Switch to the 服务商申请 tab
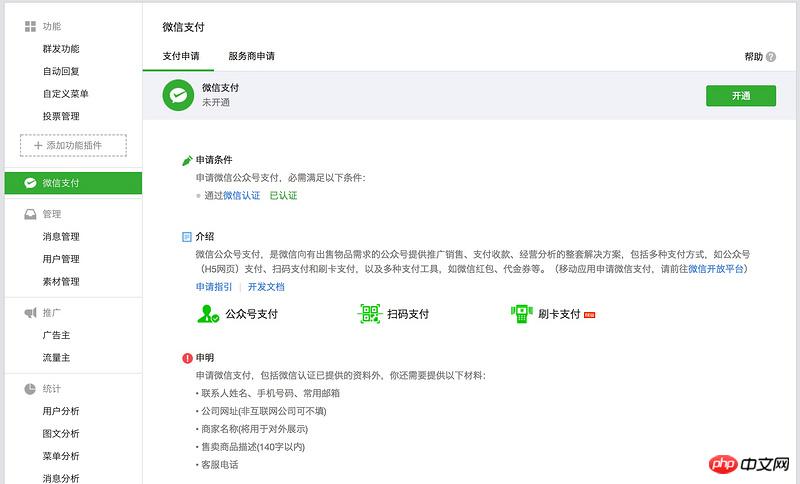 [252, 56]
